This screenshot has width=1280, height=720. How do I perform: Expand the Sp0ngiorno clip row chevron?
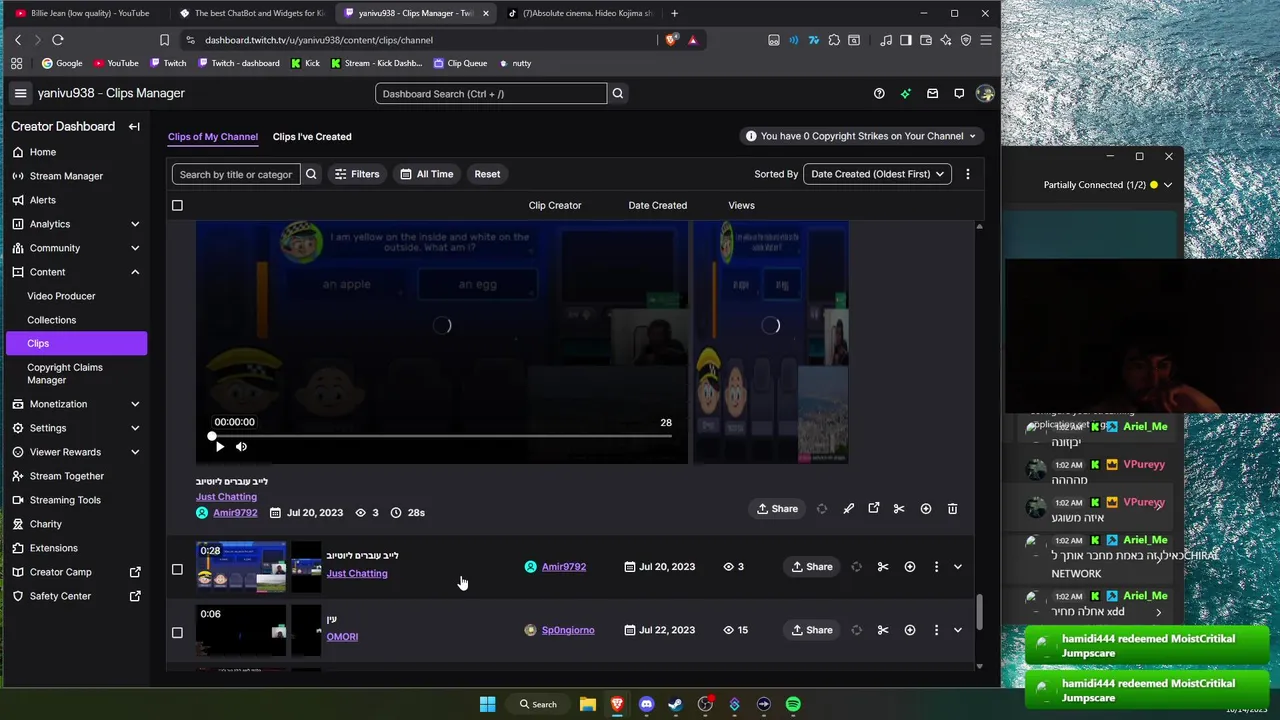click(958, 630)
